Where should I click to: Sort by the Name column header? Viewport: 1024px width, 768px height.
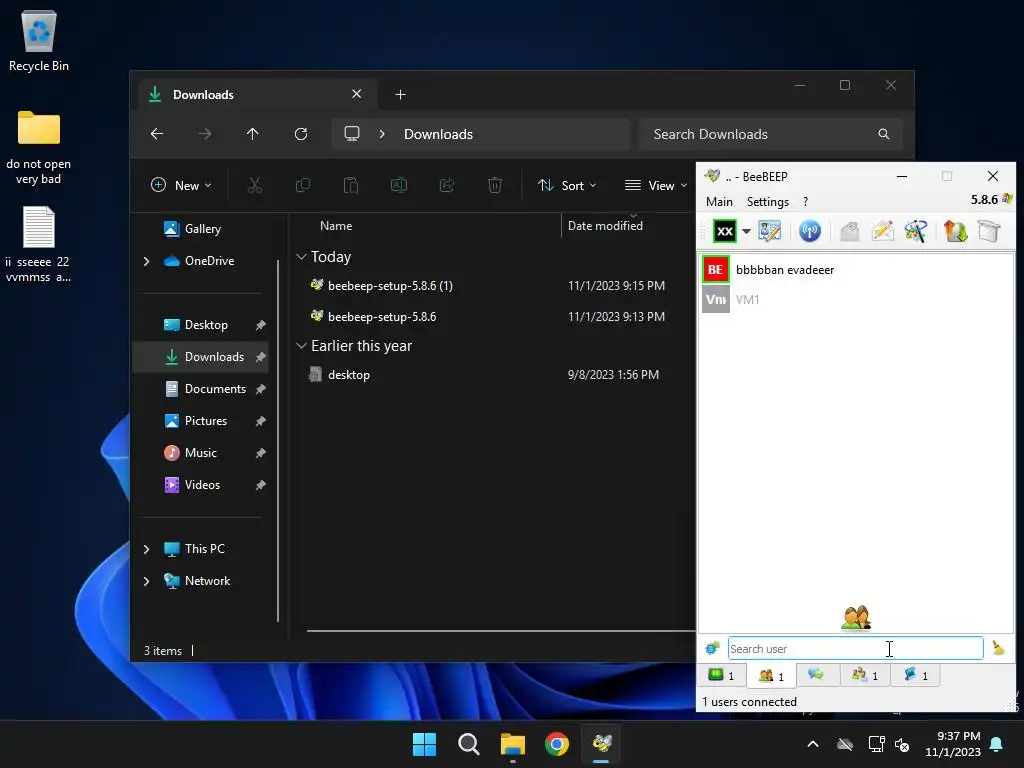coord(336,226)
